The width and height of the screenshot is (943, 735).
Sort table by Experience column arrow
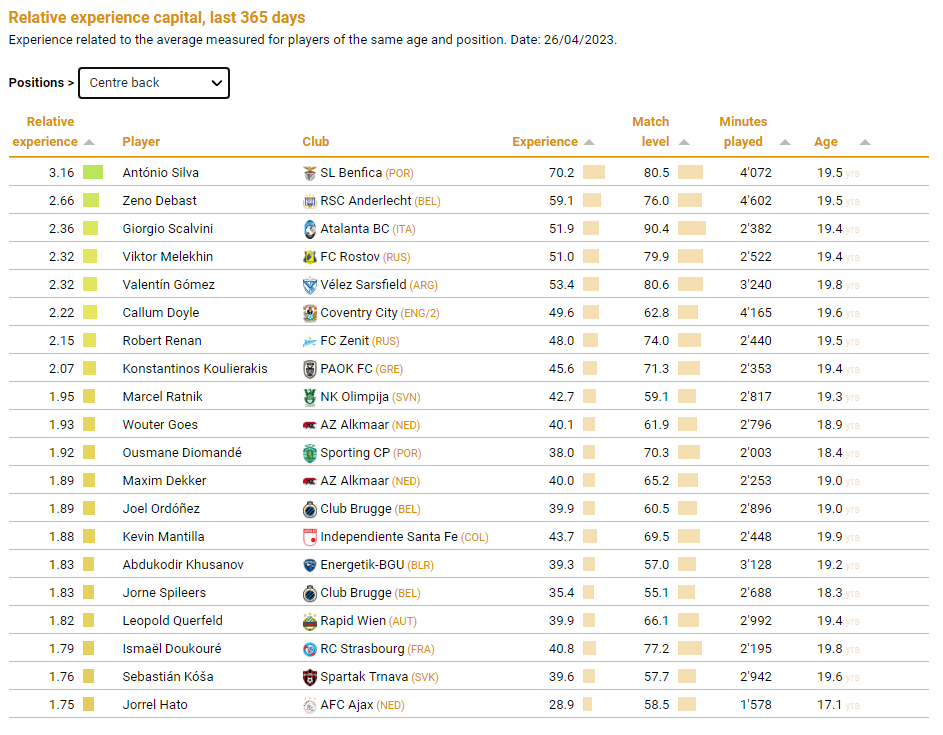(589, 142)
